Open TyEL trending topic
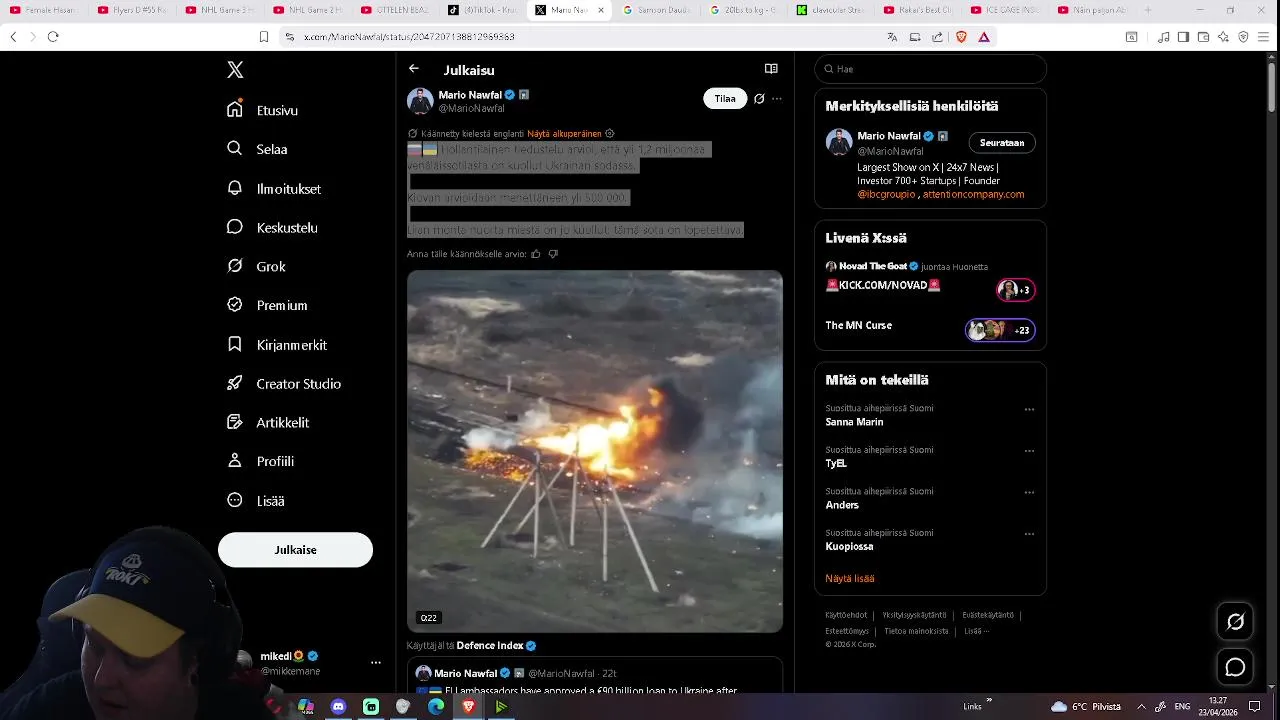This screenshot has height=720, width=1280. click(836, 464)
